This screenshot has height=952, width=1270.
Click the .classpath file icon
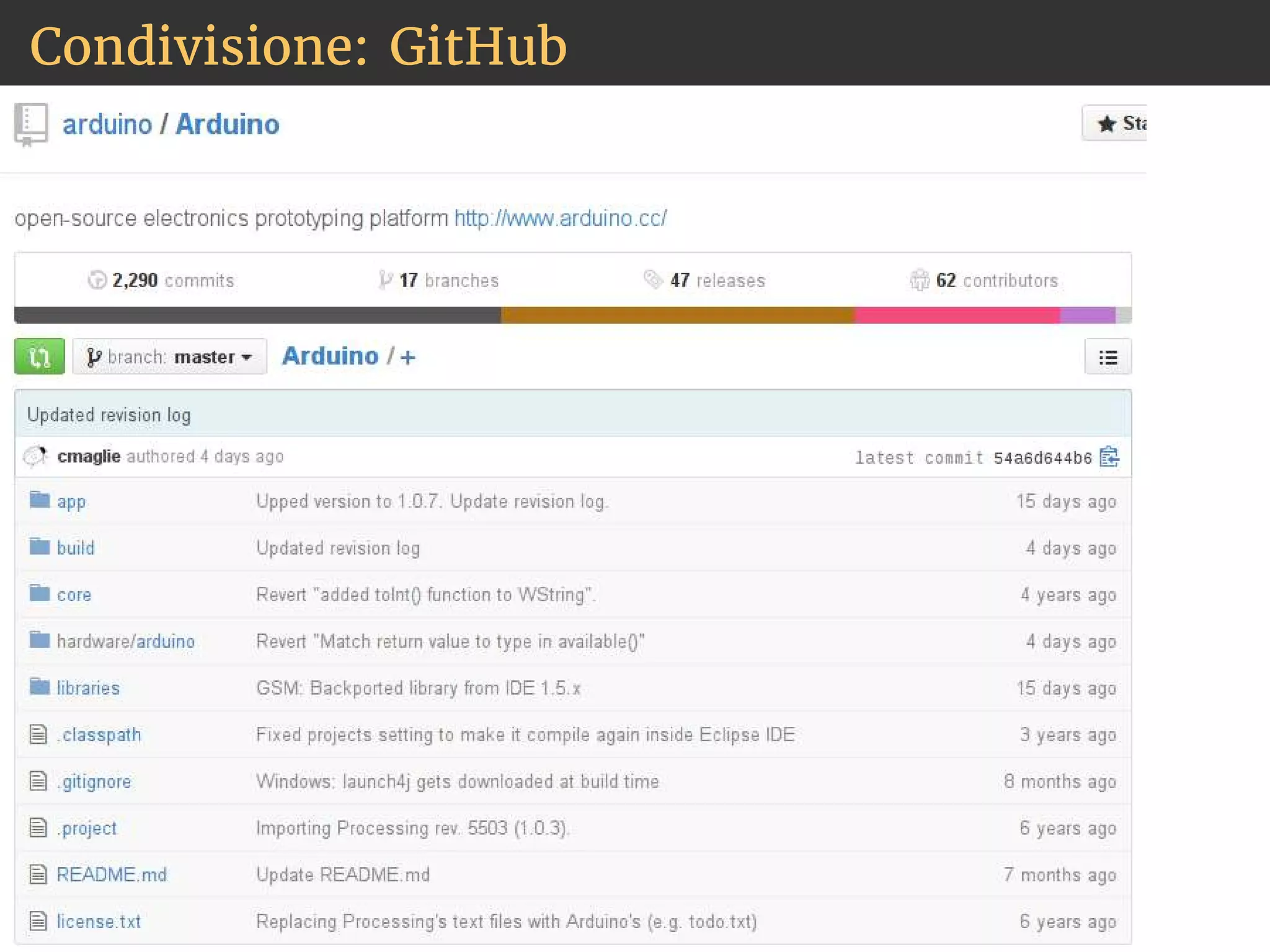pos(38,734)
